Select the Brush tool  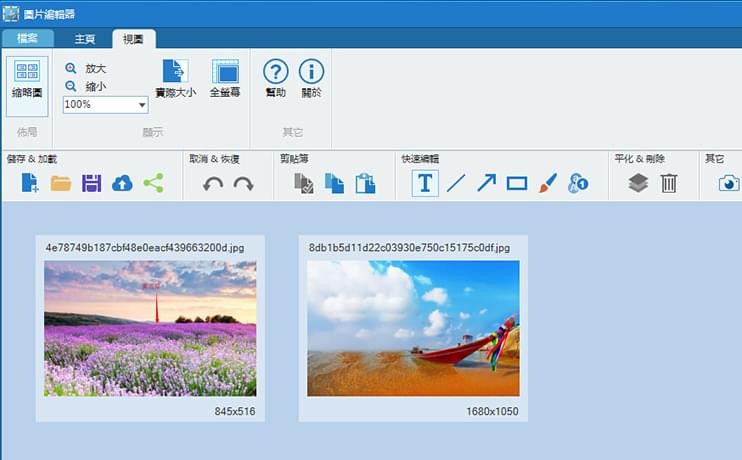[548, 183]
